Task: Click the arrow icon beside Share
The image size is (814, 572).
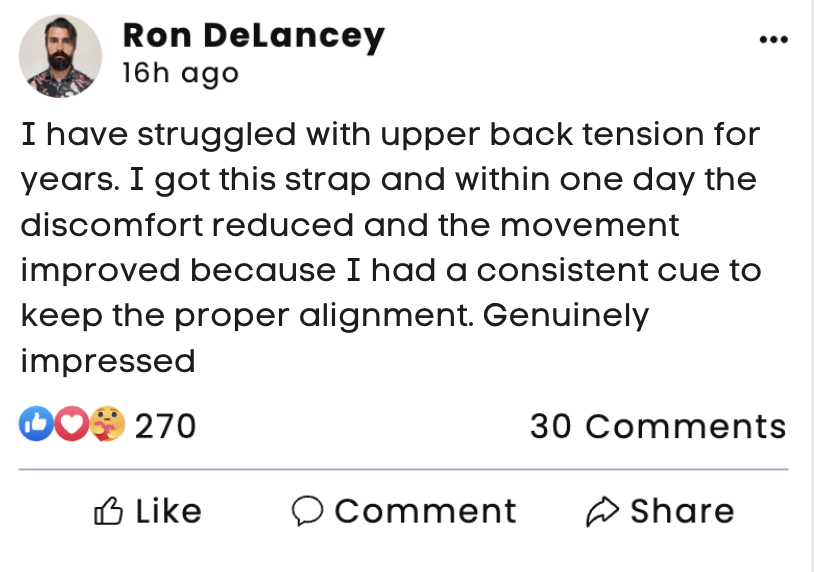Action: click(x=601, y=512)
